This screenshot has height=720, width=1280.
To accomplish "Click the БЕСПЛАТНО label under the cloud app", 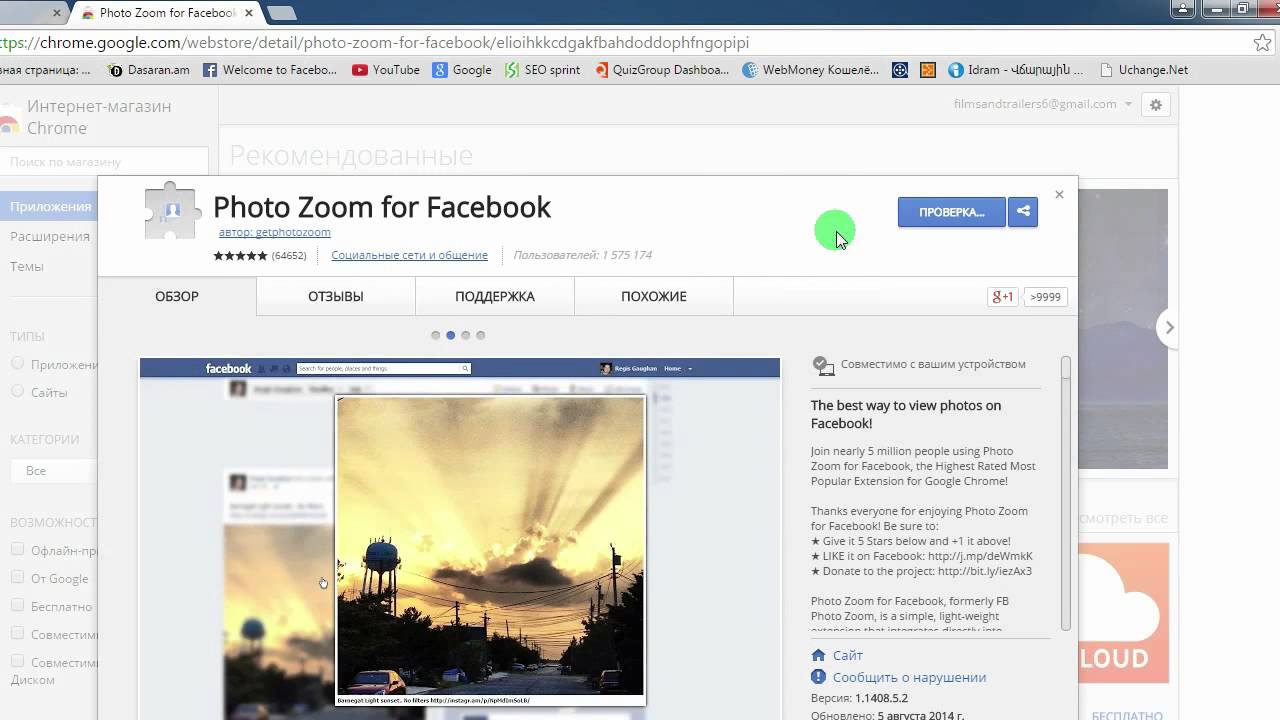I will 1127,714.
